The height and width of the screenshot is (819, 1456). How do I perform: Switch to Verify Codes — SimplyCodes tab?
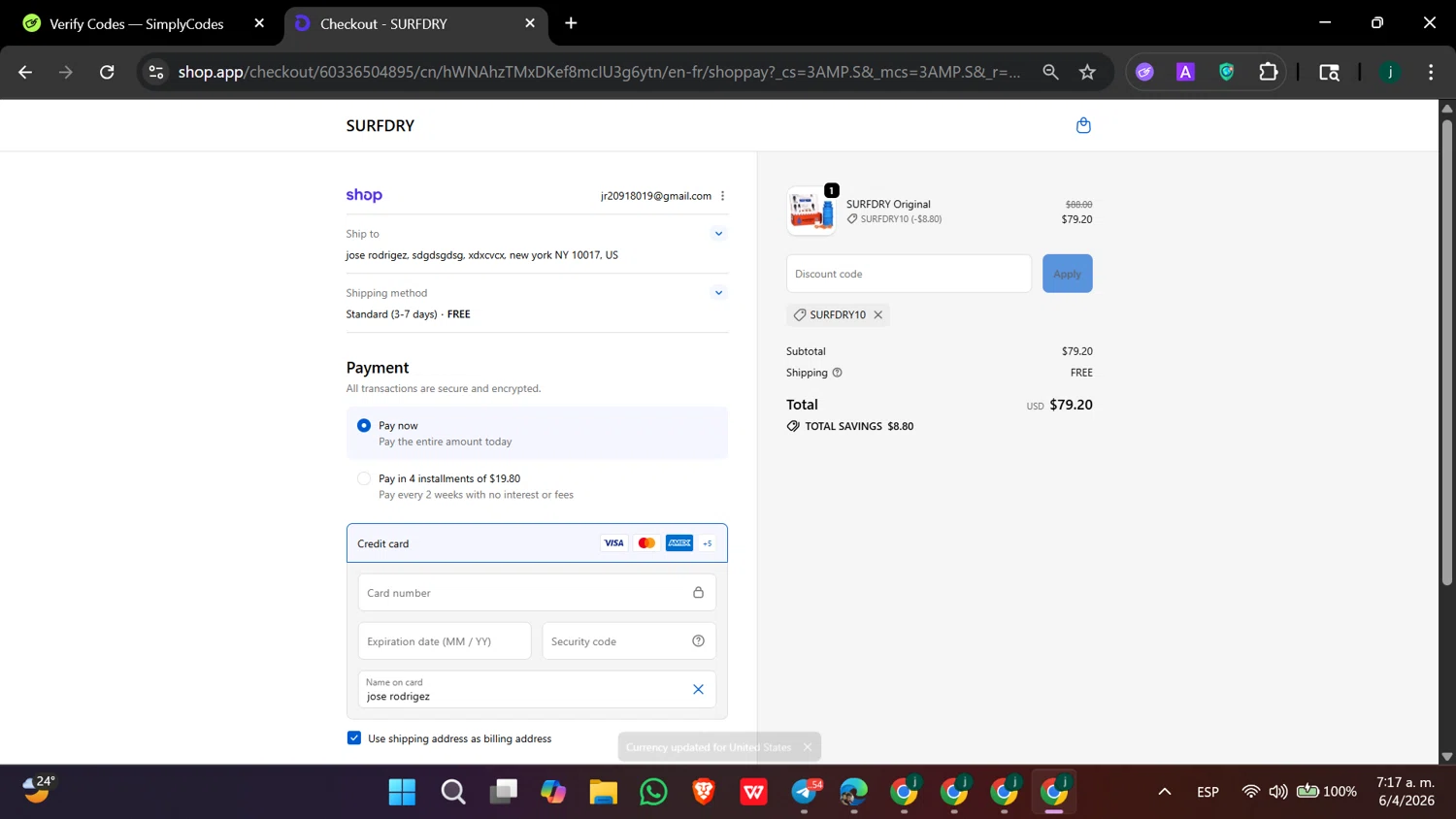pos(137,24)
